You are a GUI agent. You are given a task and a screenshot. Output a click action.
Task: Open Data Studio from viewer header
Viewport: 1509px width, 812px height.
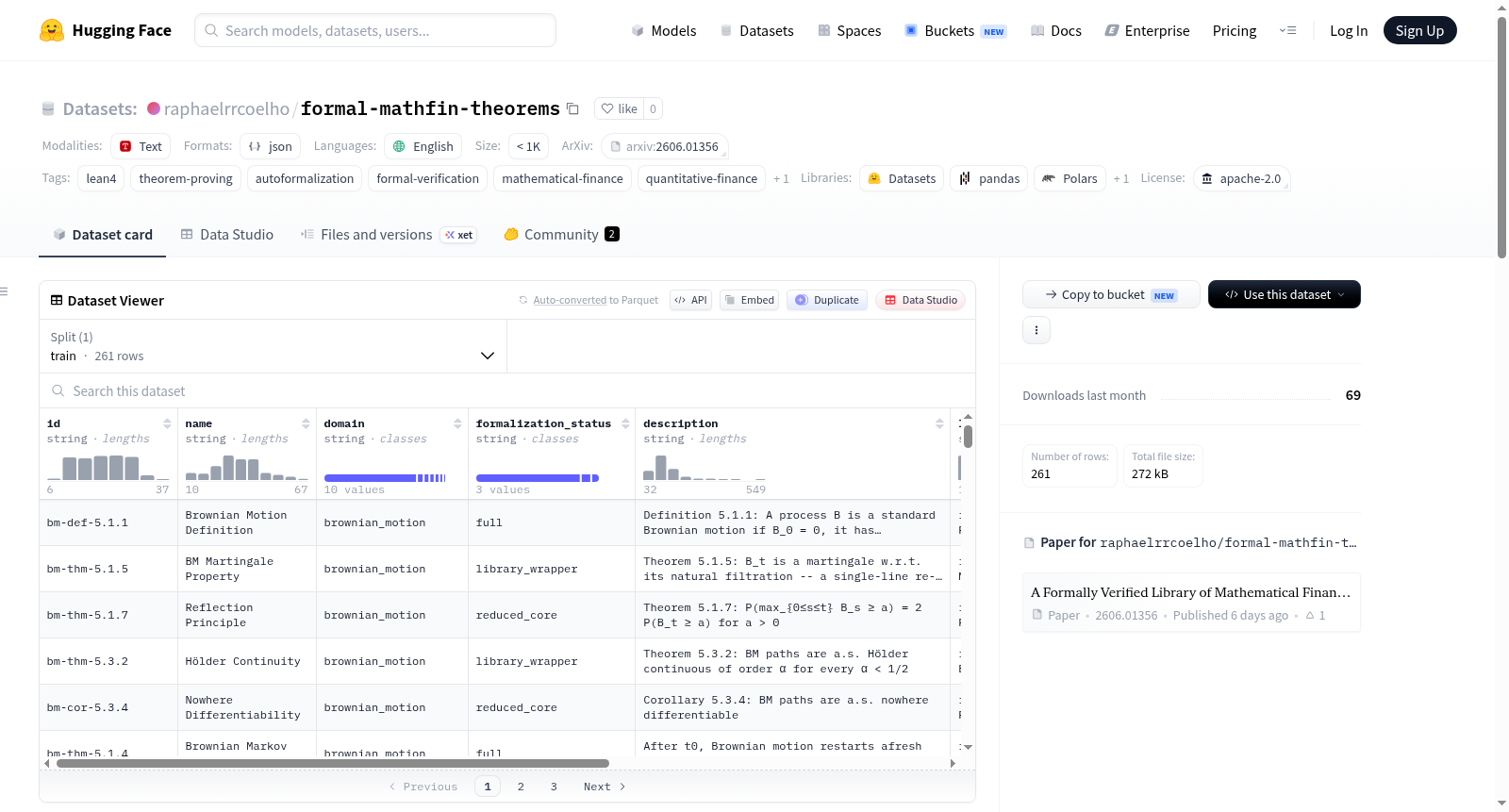920,300
